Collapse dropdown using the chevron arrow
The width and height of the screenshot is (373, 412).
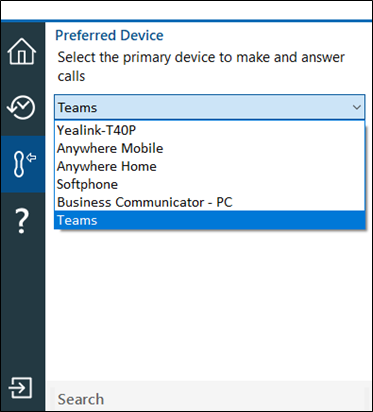[x=357, y=107]
